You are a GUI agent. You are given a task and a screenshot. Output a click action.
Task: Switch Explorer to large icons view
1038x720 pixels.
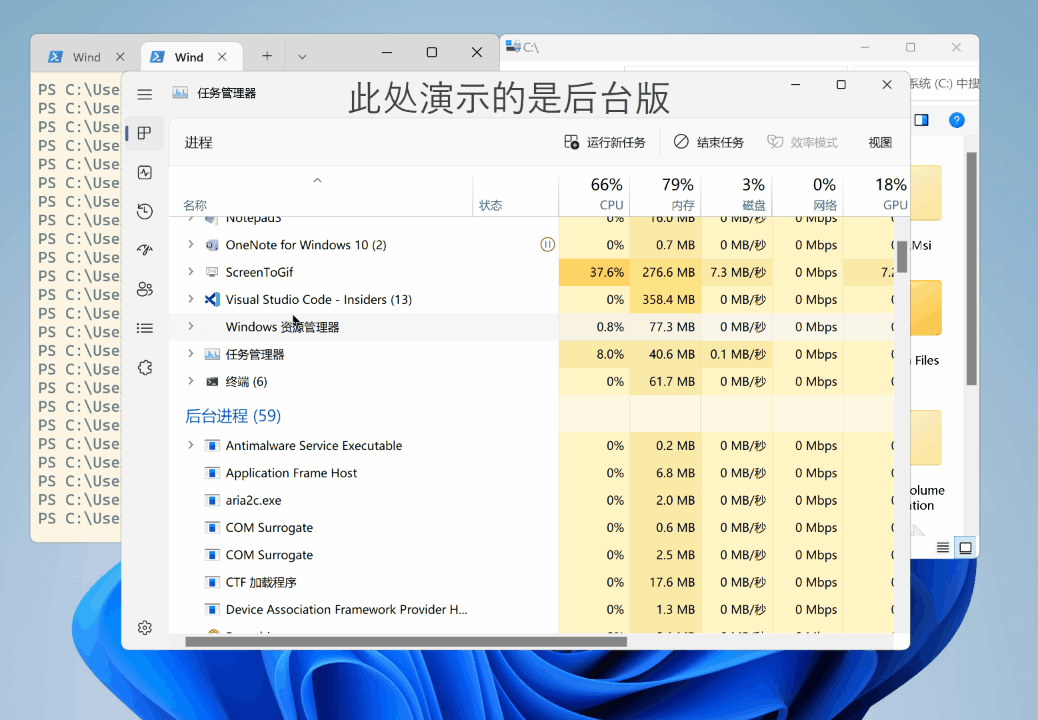(x=965, y=547)
